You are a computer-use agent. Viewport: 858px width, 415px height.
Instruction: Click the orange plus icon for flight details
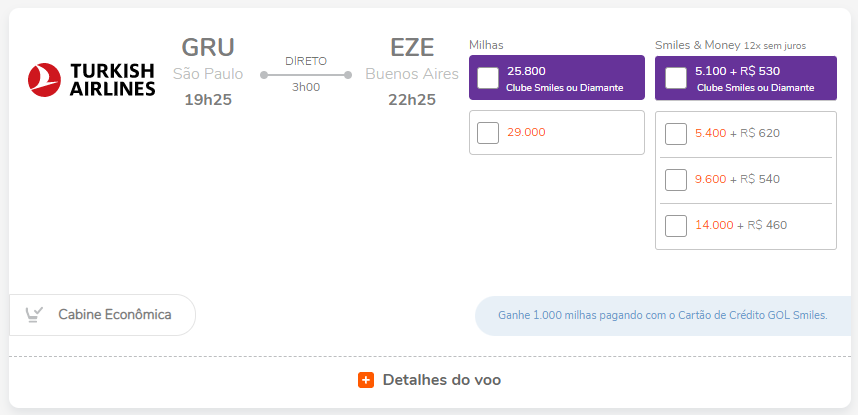(x=366, y=380)
